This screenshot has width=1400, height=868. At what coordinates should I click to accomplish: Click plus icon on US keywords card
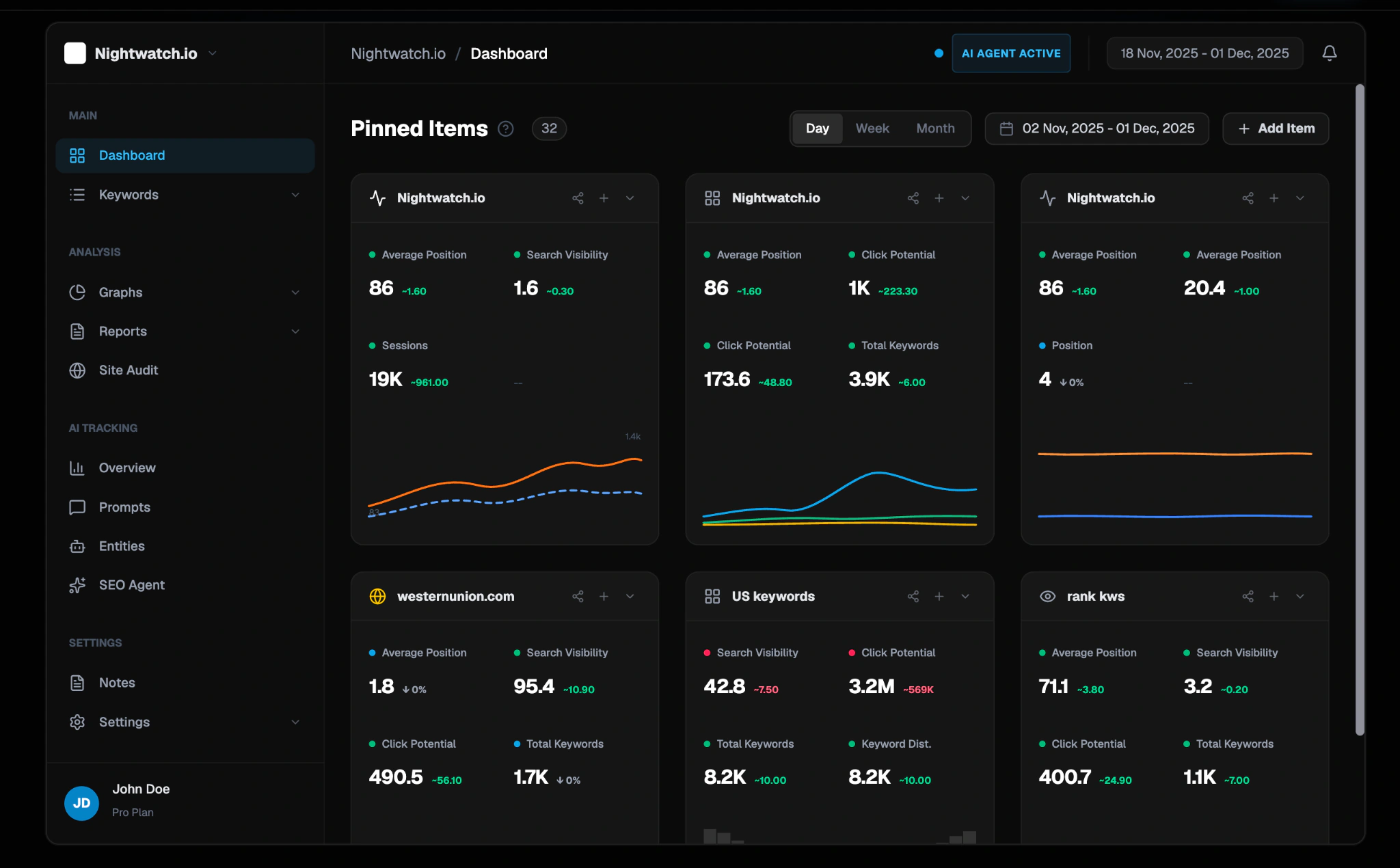[939, 596]
